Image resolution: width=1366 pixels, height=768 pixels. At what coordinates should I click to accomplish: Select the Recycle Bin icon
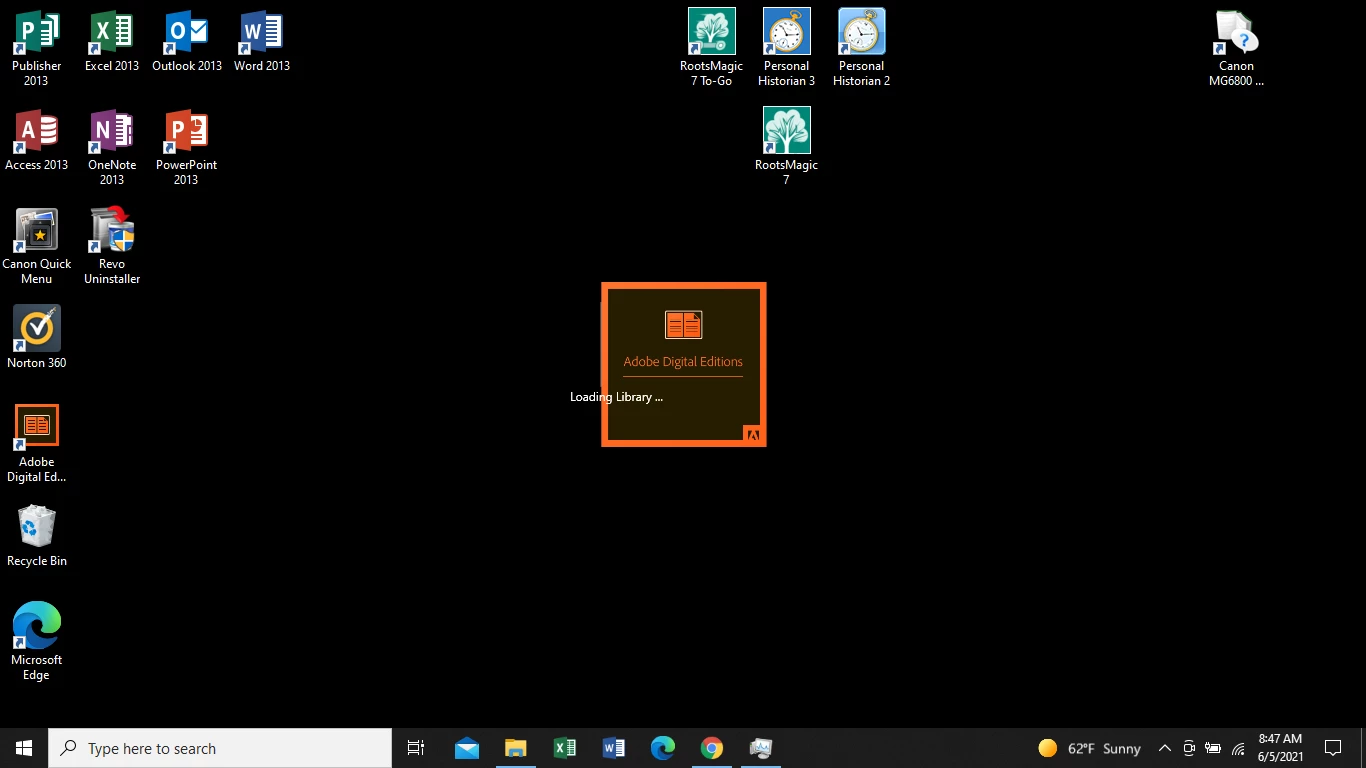point(37,536)
